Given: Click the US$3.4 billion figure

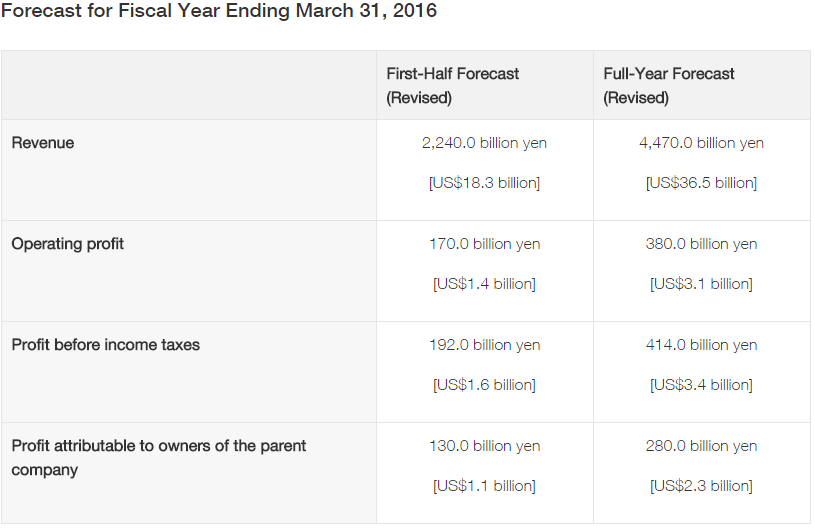Looking at the screenshot, I should [701, 385].
